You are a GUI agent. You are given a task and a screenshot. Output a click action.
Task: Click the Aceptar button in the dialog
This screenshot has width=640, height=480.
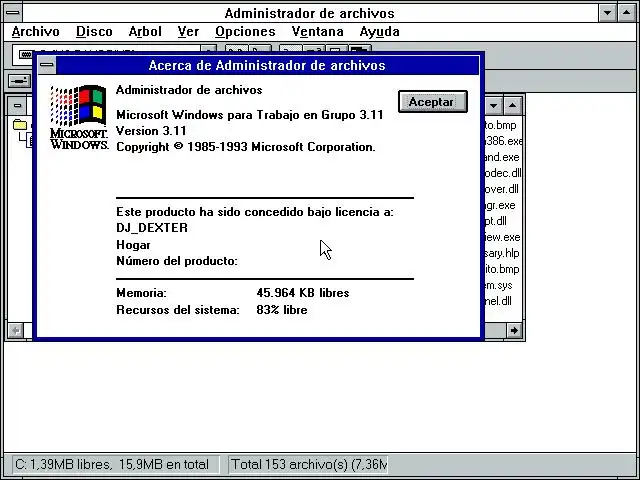pyautogui.click(x=433, y=102)
